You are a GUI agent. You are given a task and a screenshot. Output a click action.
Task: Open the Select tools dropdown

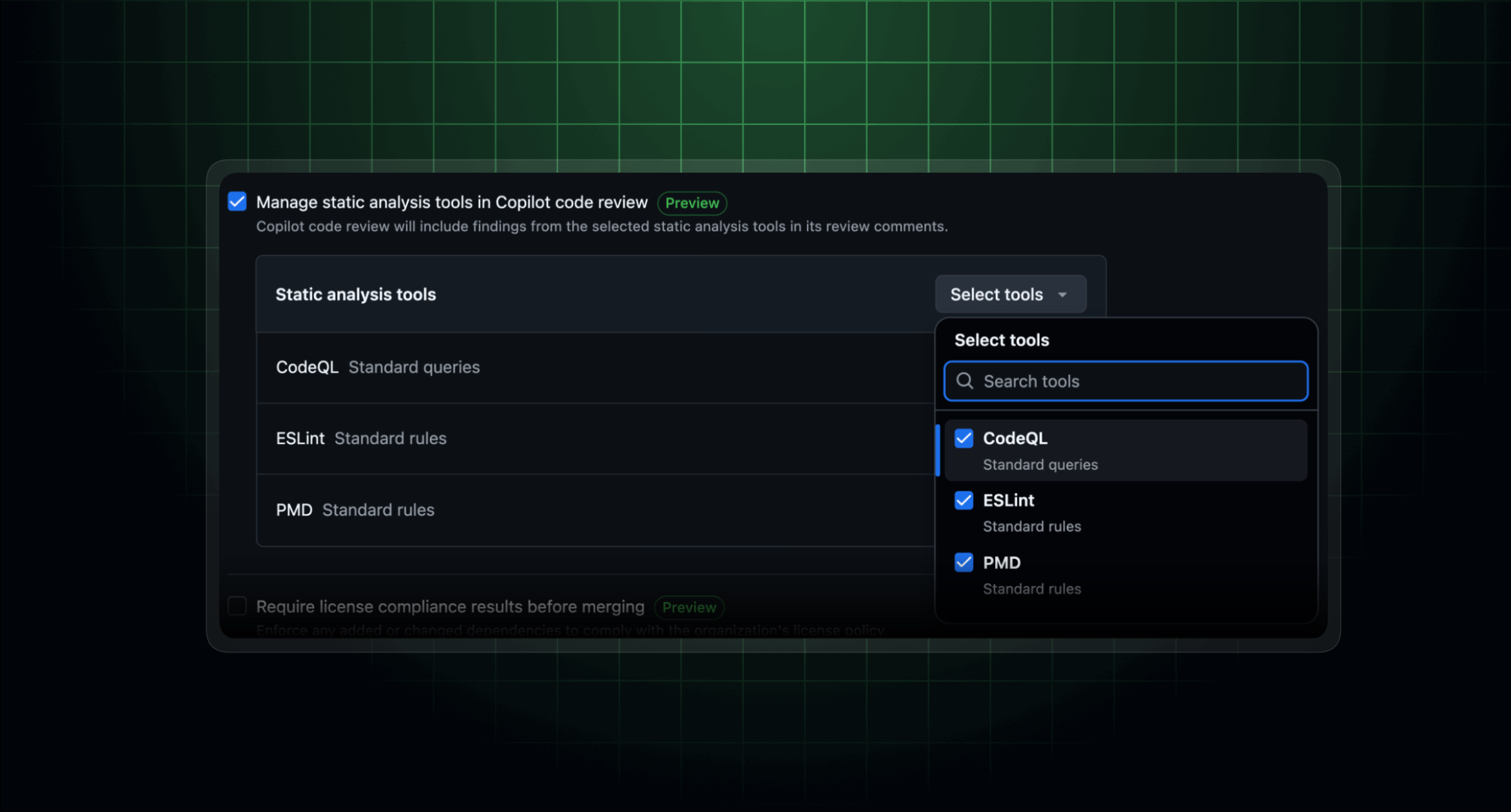(x=1010, y=294)
